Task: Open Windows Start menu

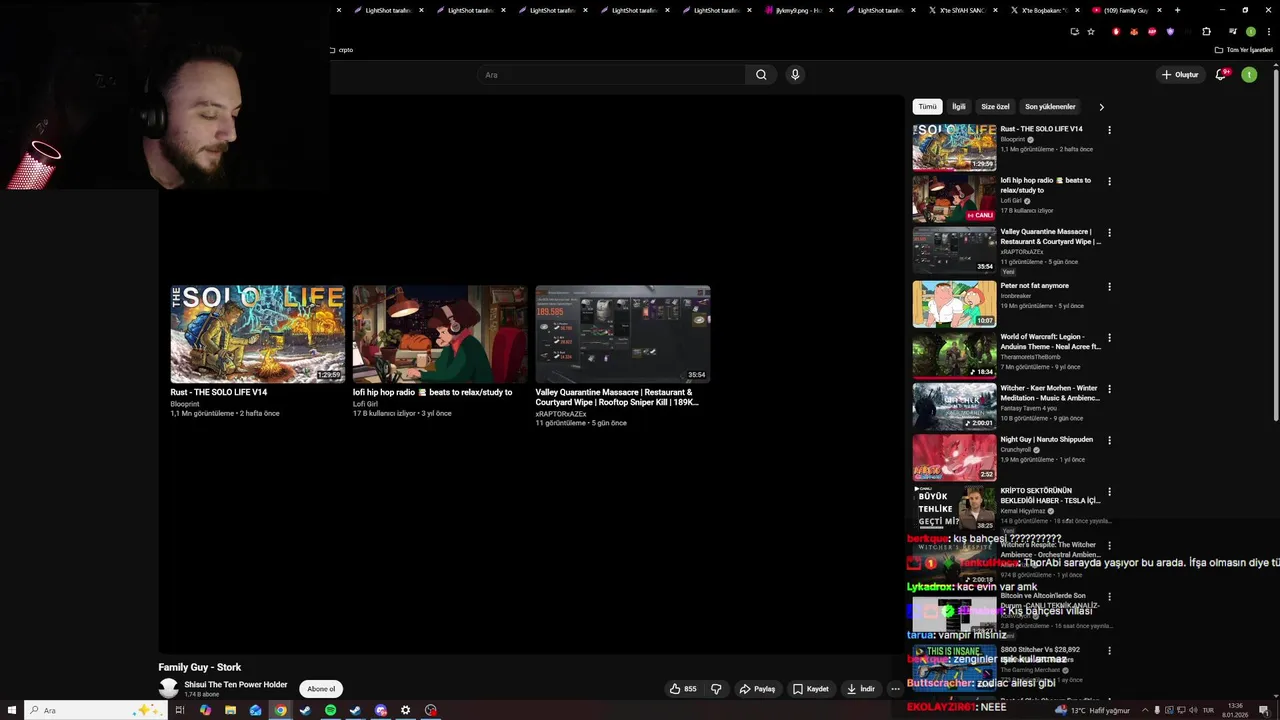Action: coord(10,710)
